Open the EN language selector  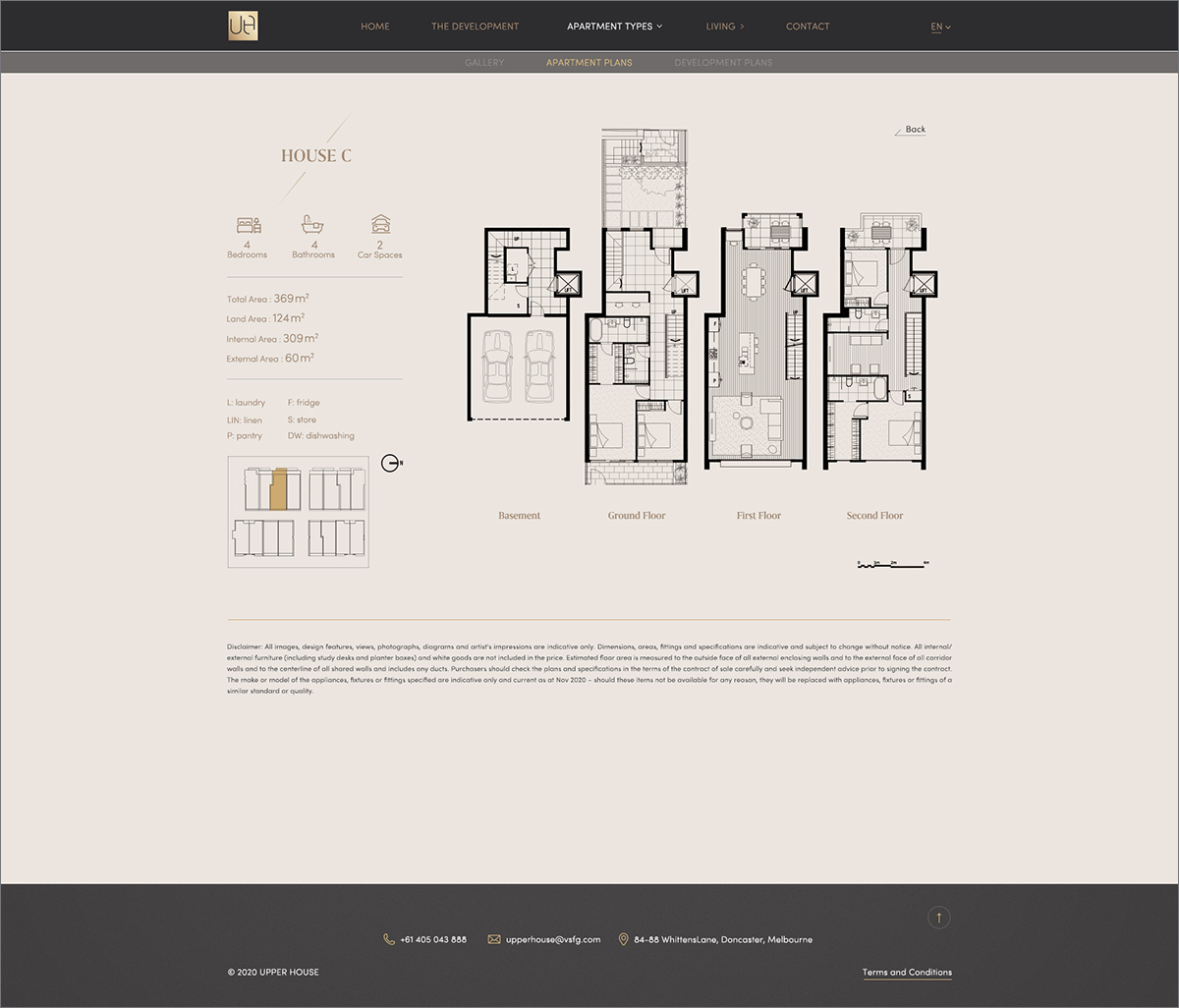940,27
